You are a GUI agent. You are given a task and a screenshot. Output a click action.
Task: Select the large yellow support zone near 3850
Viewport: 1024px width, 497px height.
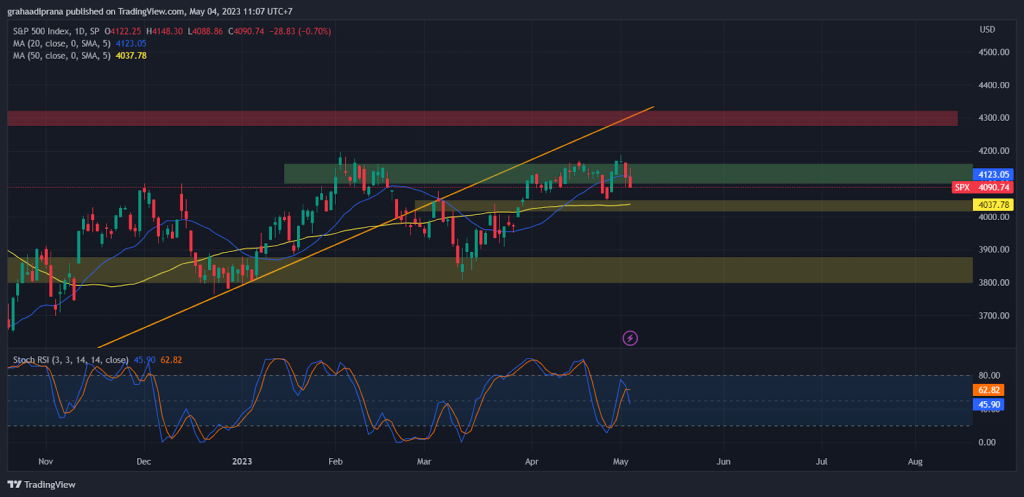click(490, 270)
